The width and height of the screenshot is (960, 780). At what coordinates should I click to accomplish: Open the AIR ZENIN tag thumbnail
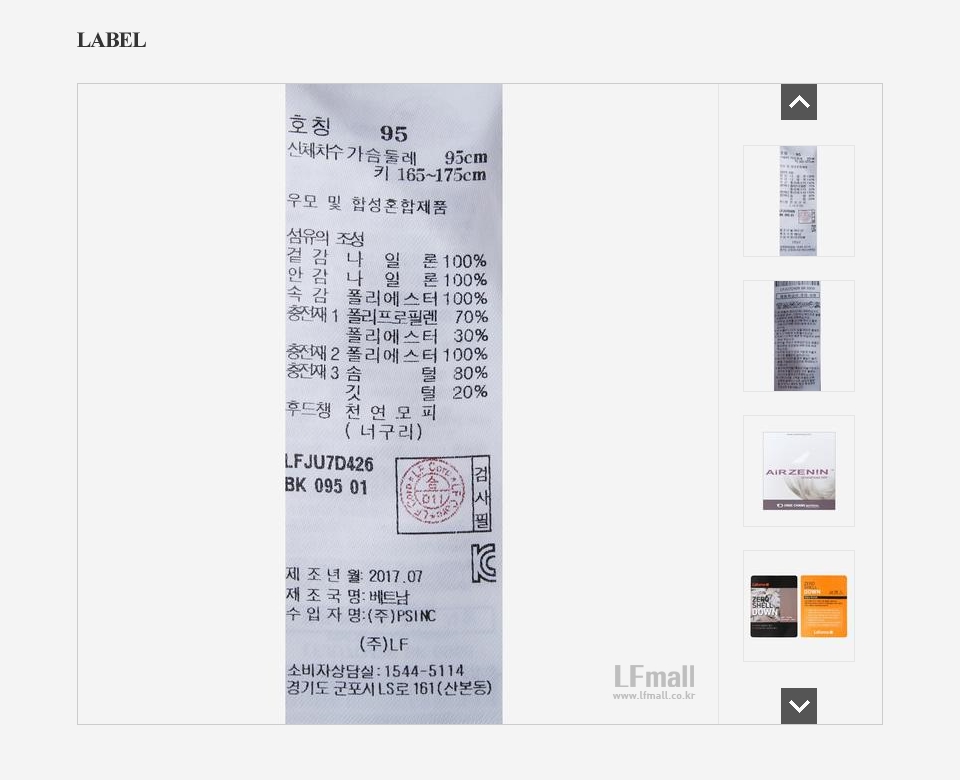coord(798,471)
